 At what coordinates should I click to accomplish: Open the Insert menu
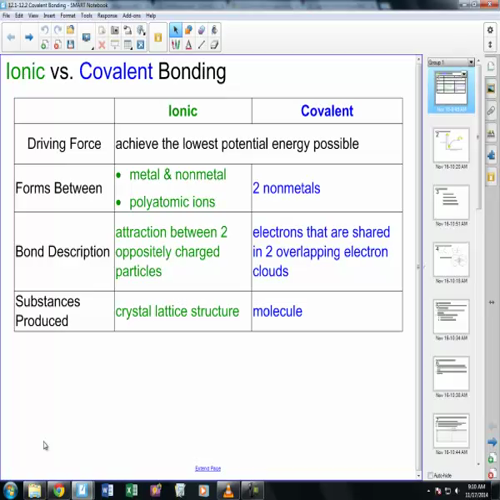pos(49,16)
